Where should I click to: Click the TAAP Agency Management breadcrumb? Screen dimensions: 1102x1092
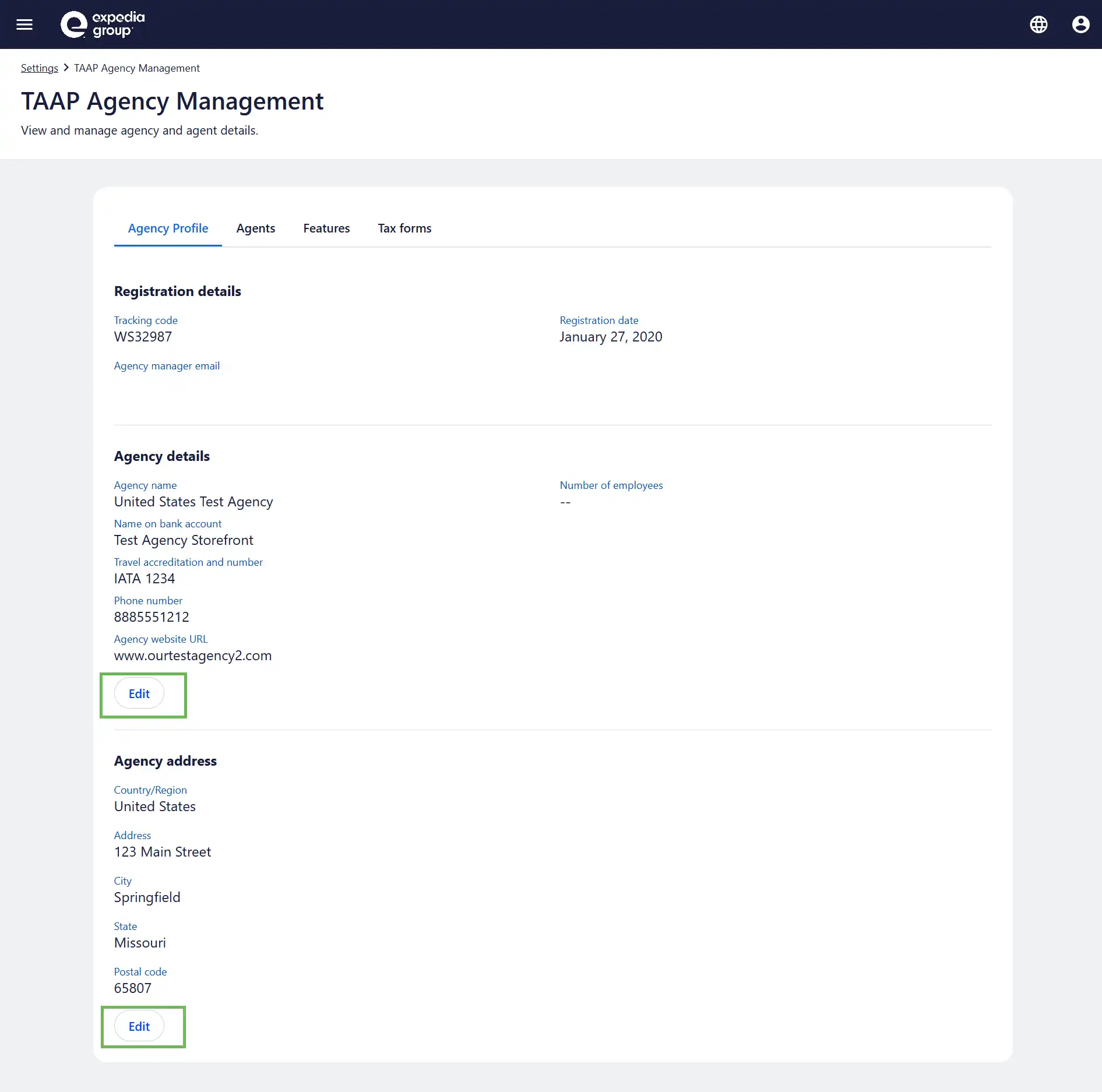[x=136, y=68]
